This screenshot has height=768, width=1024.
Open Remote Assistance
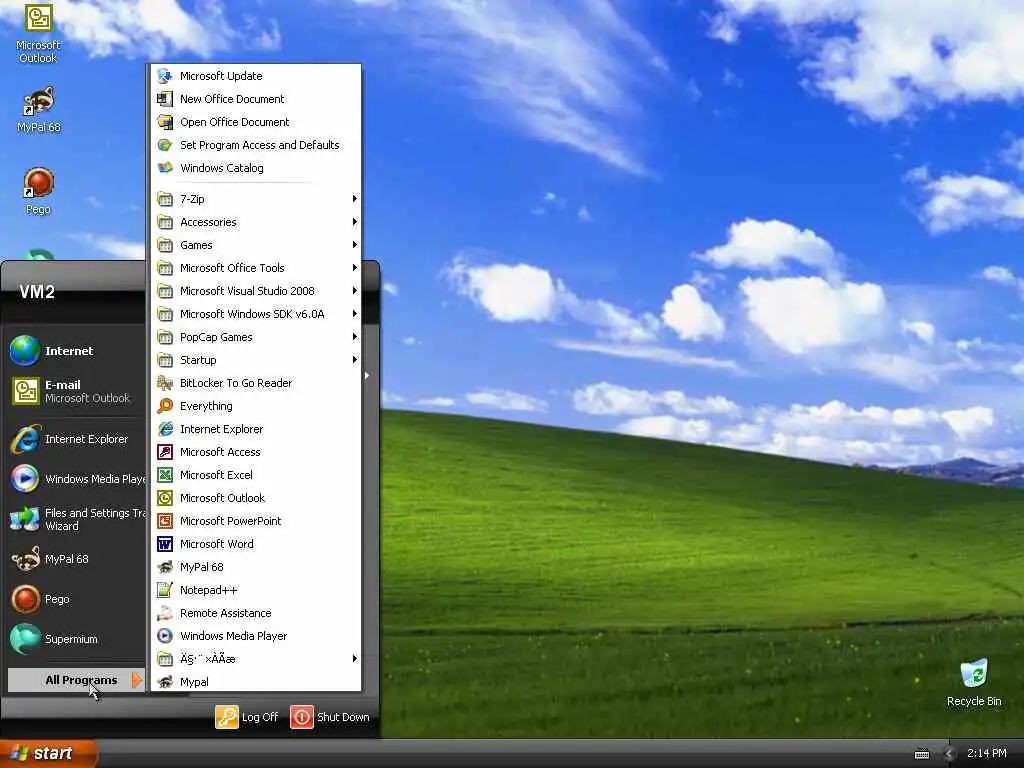point(256,613)
